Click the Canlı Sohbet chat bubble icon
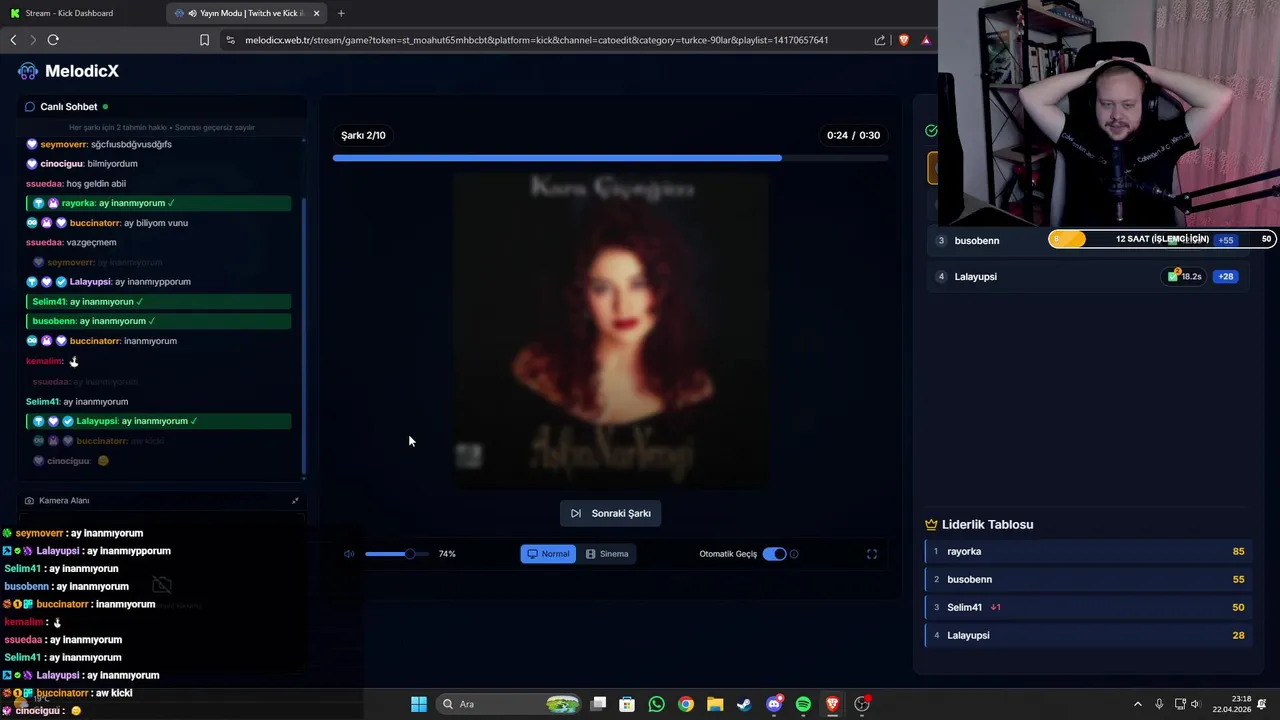 (30, 107)
